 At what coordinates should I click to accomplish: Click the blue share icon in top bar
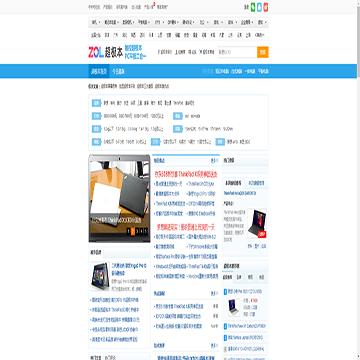[x=259, y=7]
